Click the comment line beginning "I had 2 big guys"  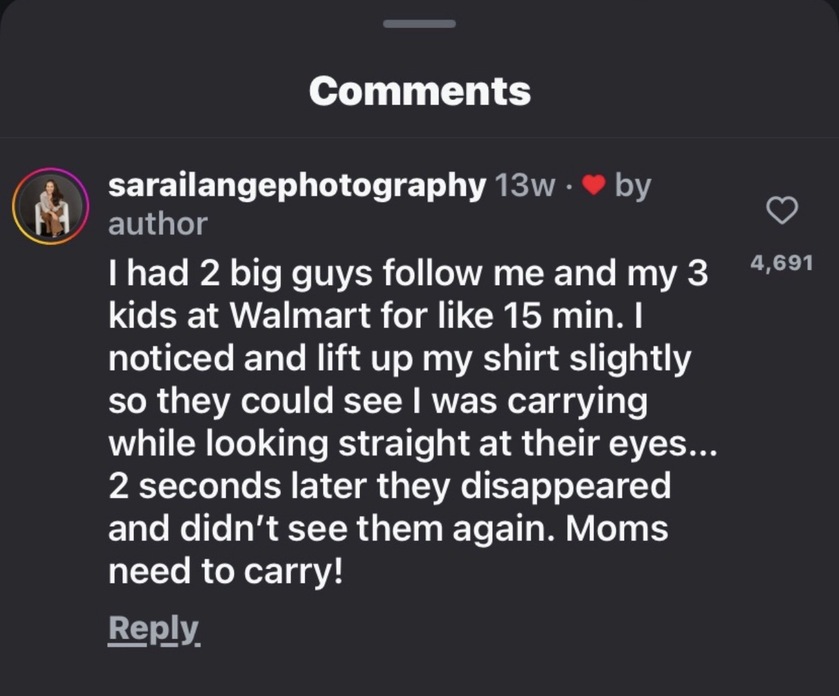[407, 273]
